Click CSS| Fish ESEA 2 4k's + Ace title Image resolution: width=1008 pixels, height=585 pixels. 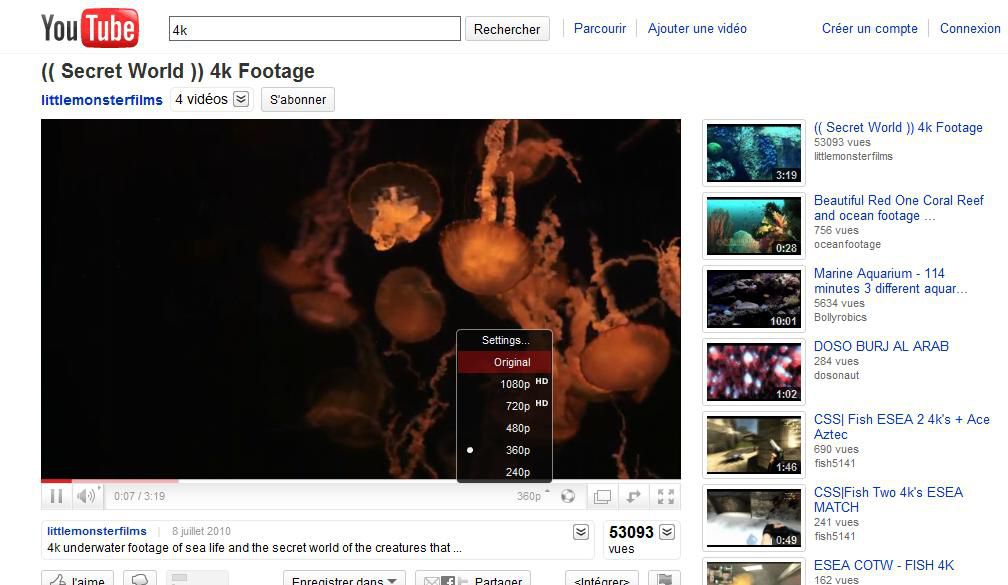(902, 427)
